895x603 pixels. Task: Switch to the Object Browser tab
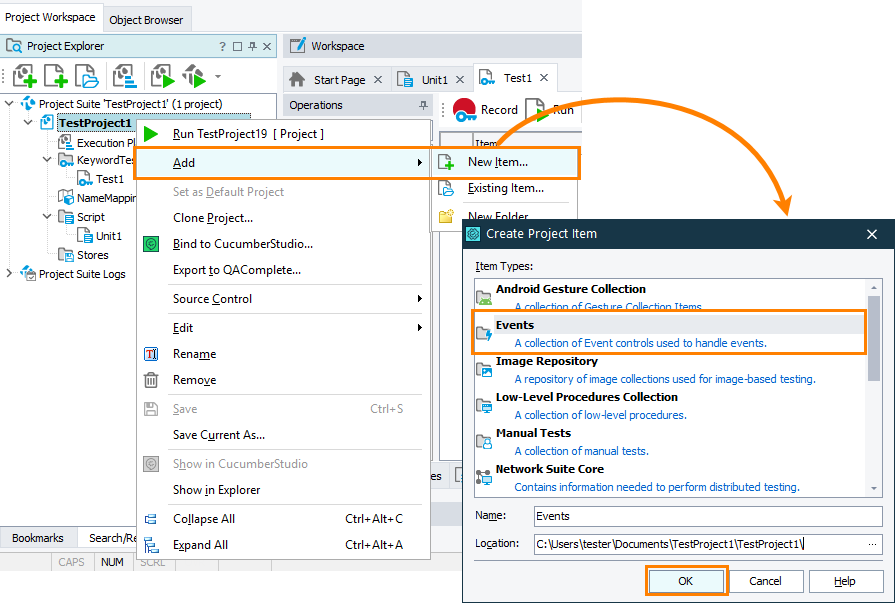[x=146, y=18]
